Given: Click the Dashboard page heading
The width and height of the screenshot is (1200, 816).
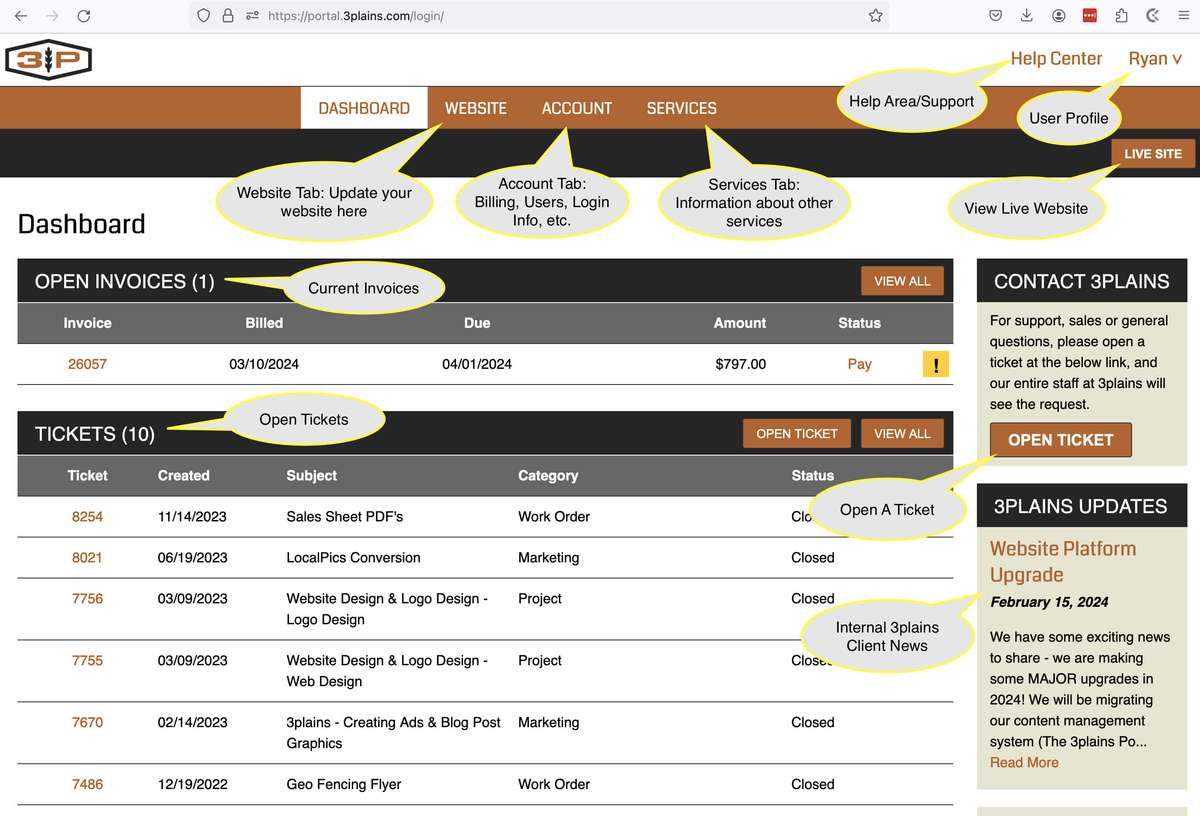Looking at the screenshot, I should click(x=82, y=224).
